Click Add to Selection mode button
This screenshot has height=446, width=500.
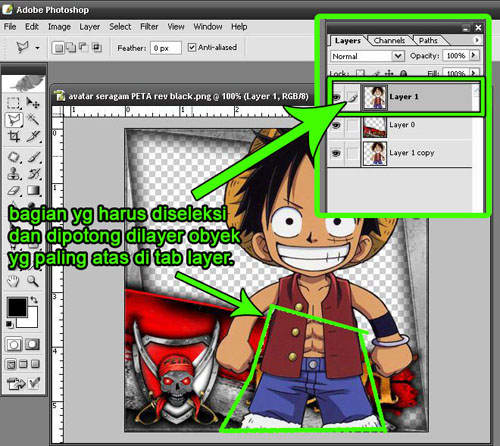click(x=71, y=48)
